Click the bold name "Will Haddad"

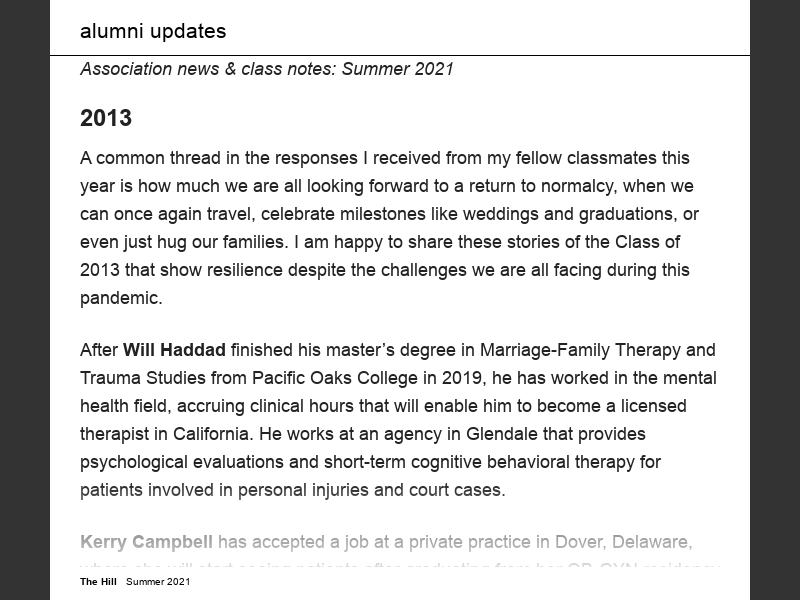pyautogui.click(x=174, y=350)
